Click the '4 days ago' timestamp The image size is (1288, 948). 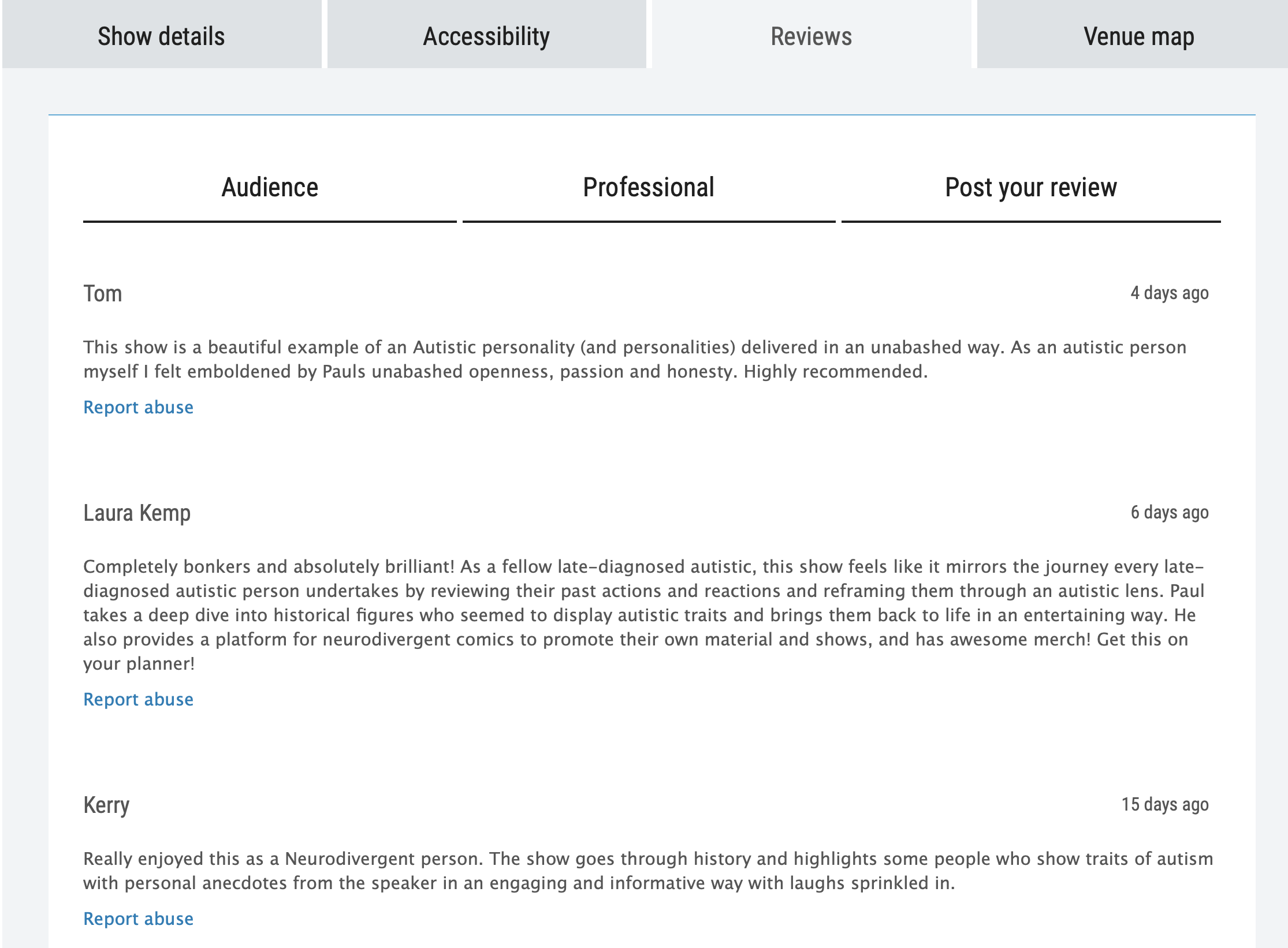coord(1170,293)
